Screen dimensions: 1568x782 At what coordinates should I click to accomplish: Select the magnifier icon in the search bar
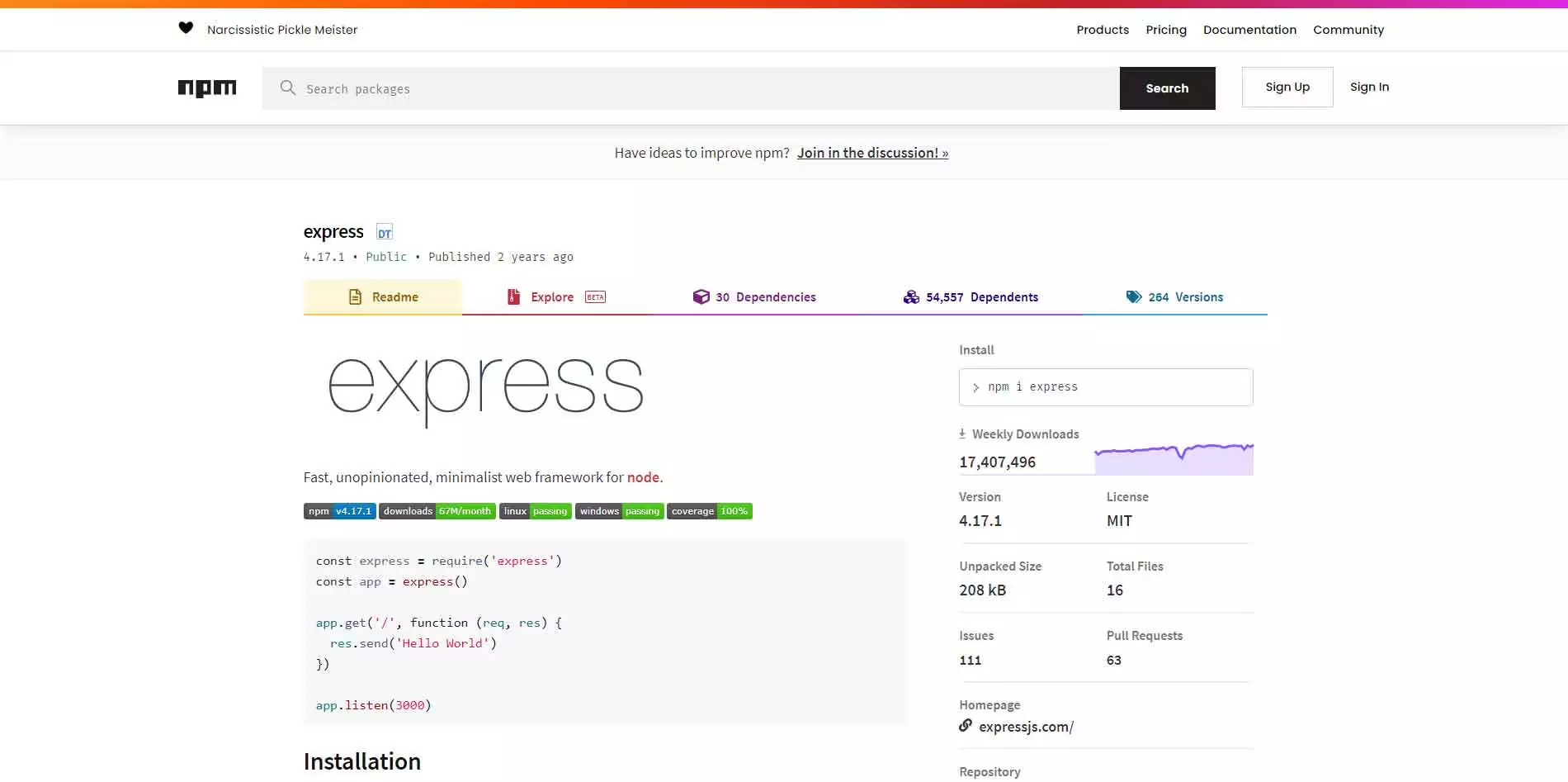(x=287, y=88)
